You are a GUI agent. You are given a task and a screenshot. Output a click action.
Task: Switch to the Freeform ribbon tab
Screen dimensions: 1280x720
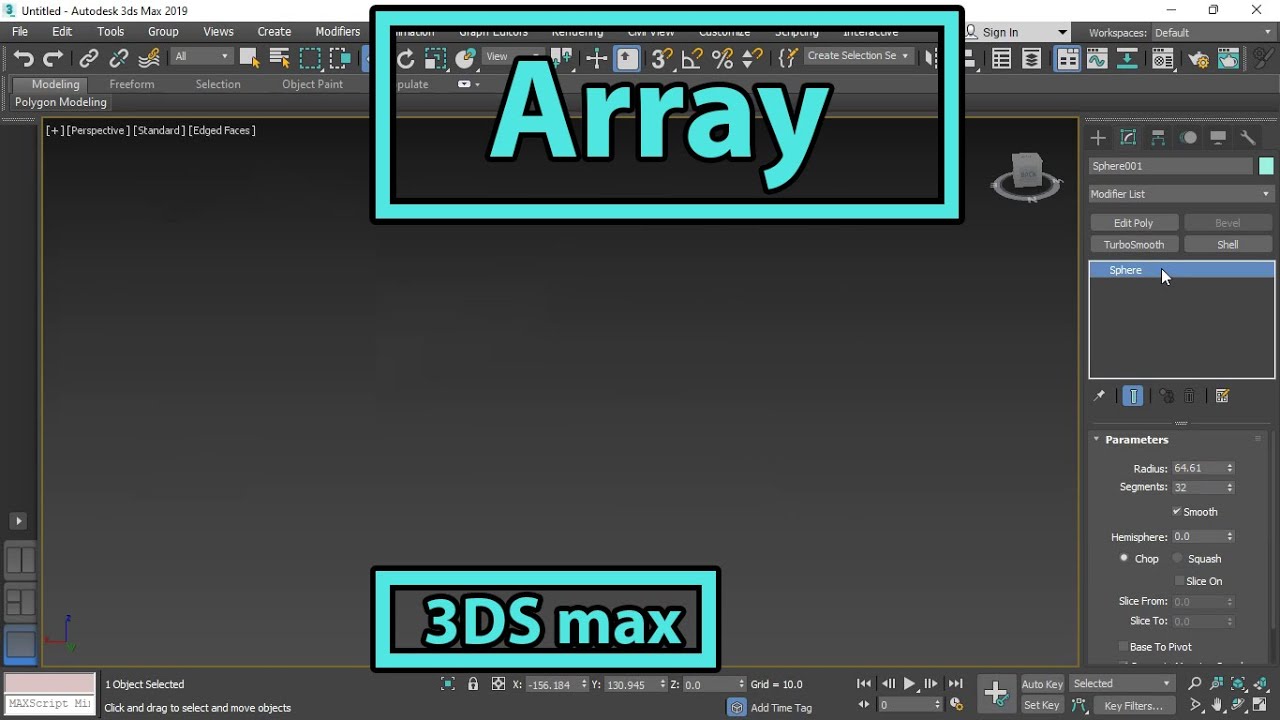(132, 84)
